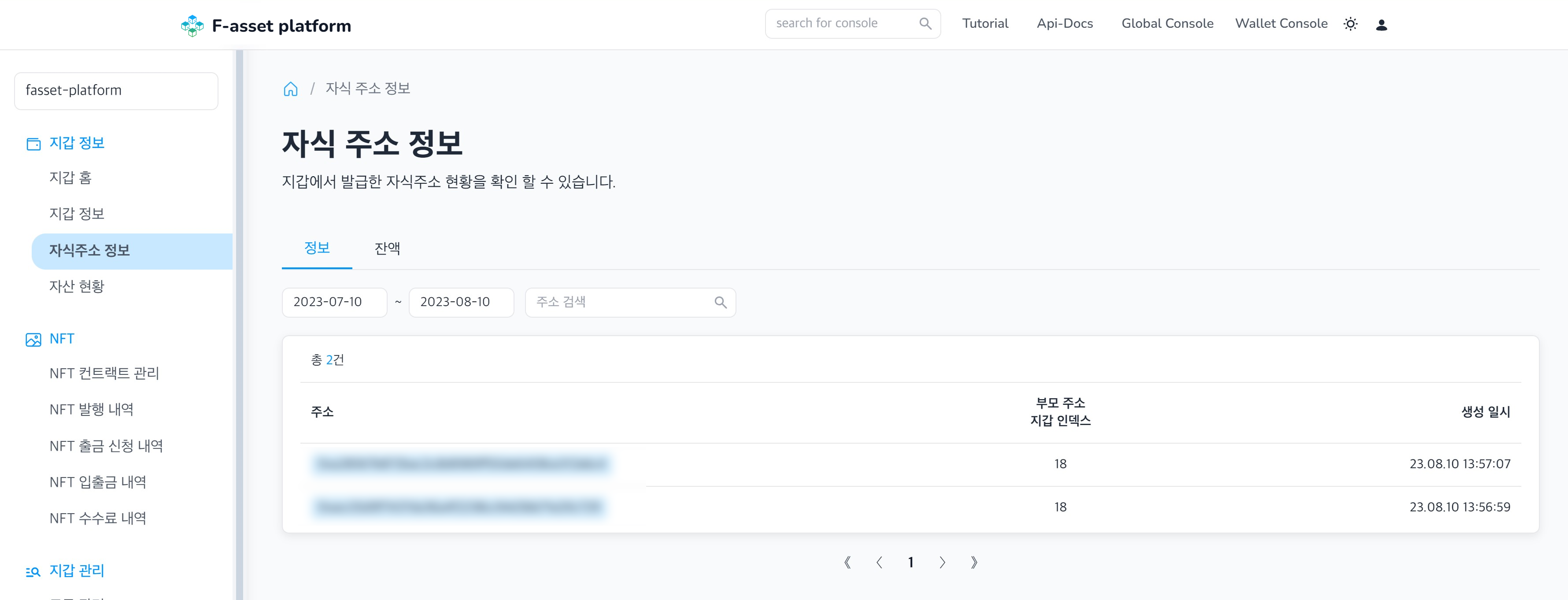
Task: Click the blurred address in the 13:56:59 row
Action: click(x=459, y=507)
